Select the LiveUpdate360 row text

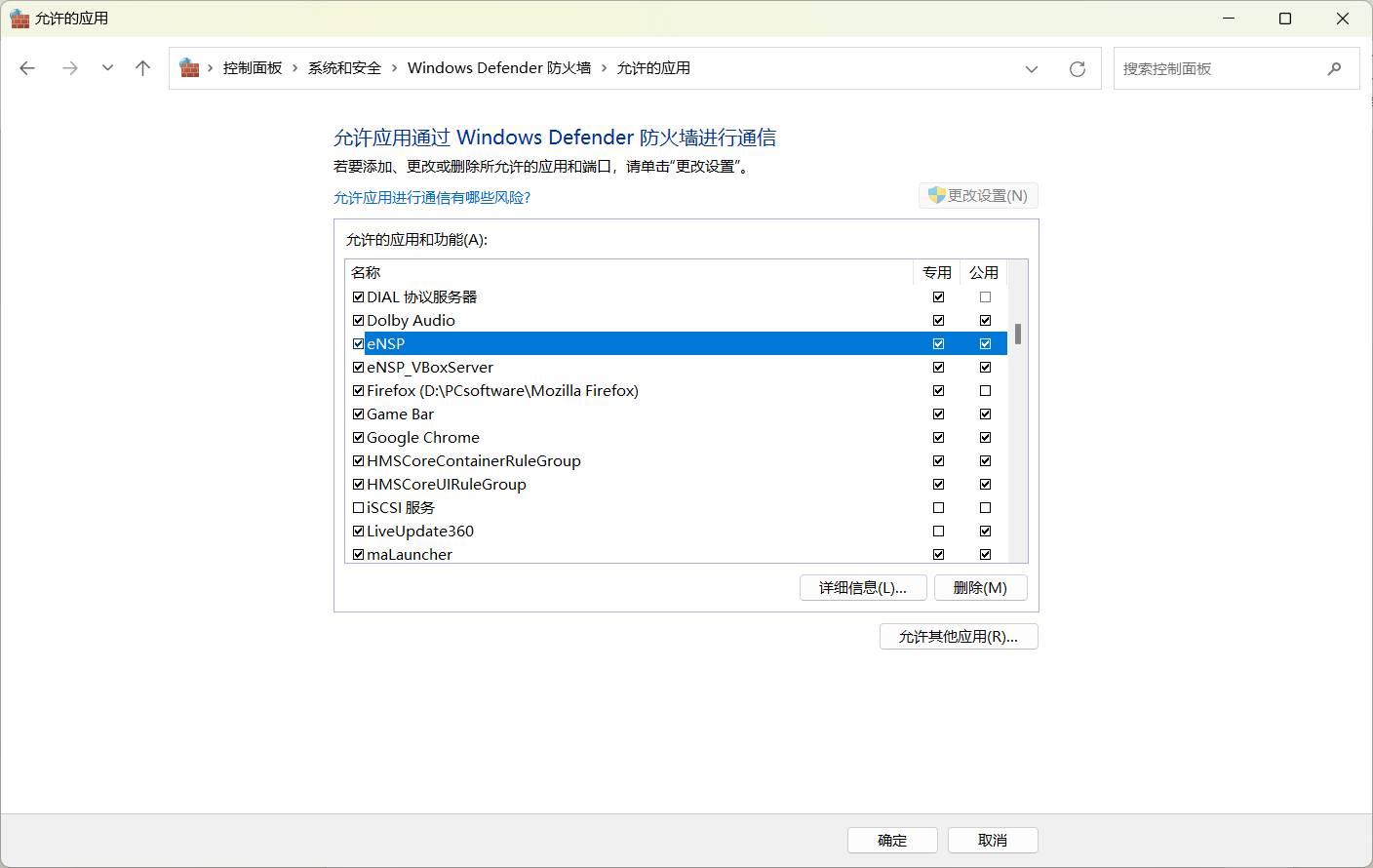420,532
